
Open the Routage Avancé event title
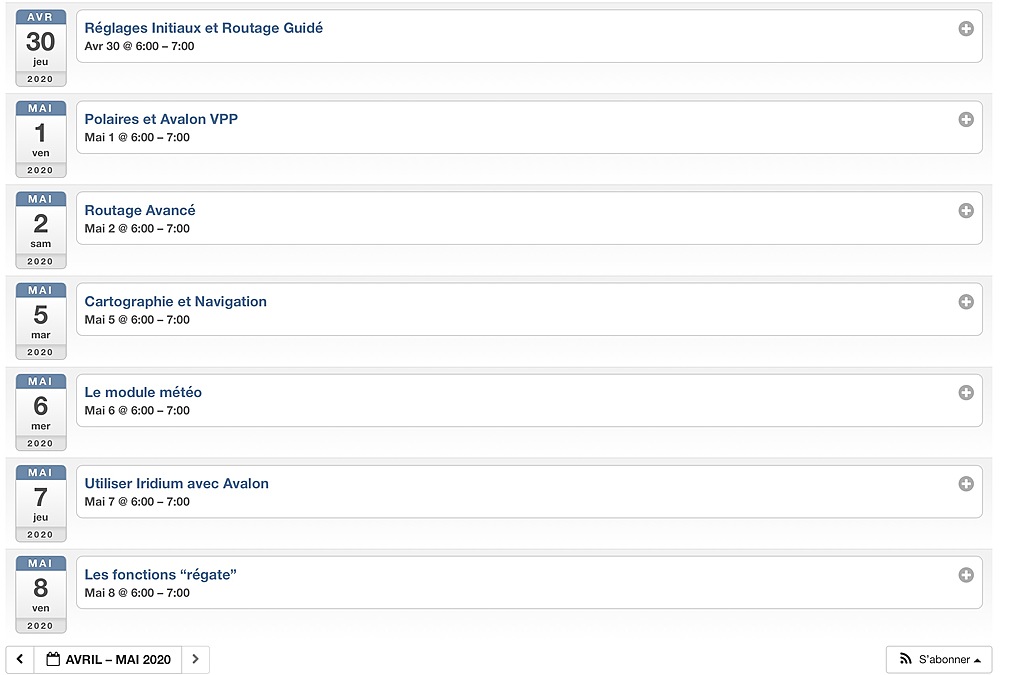pyautogui.click(x=140, y=210)
